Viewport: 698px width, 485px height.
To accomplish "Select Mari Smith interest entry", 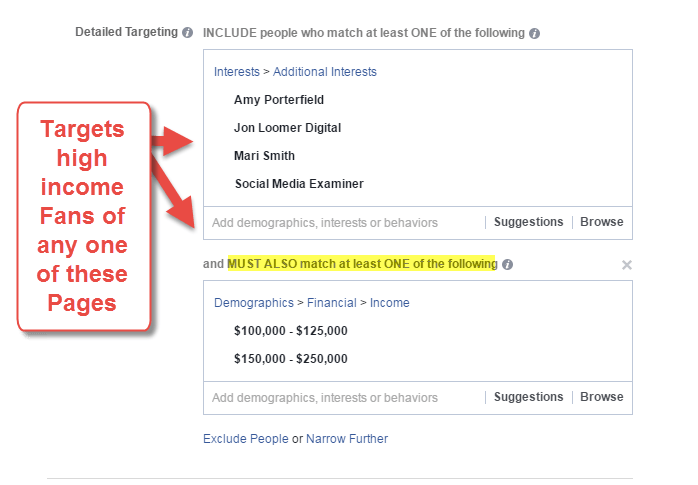I will click(x=264, y=156).
